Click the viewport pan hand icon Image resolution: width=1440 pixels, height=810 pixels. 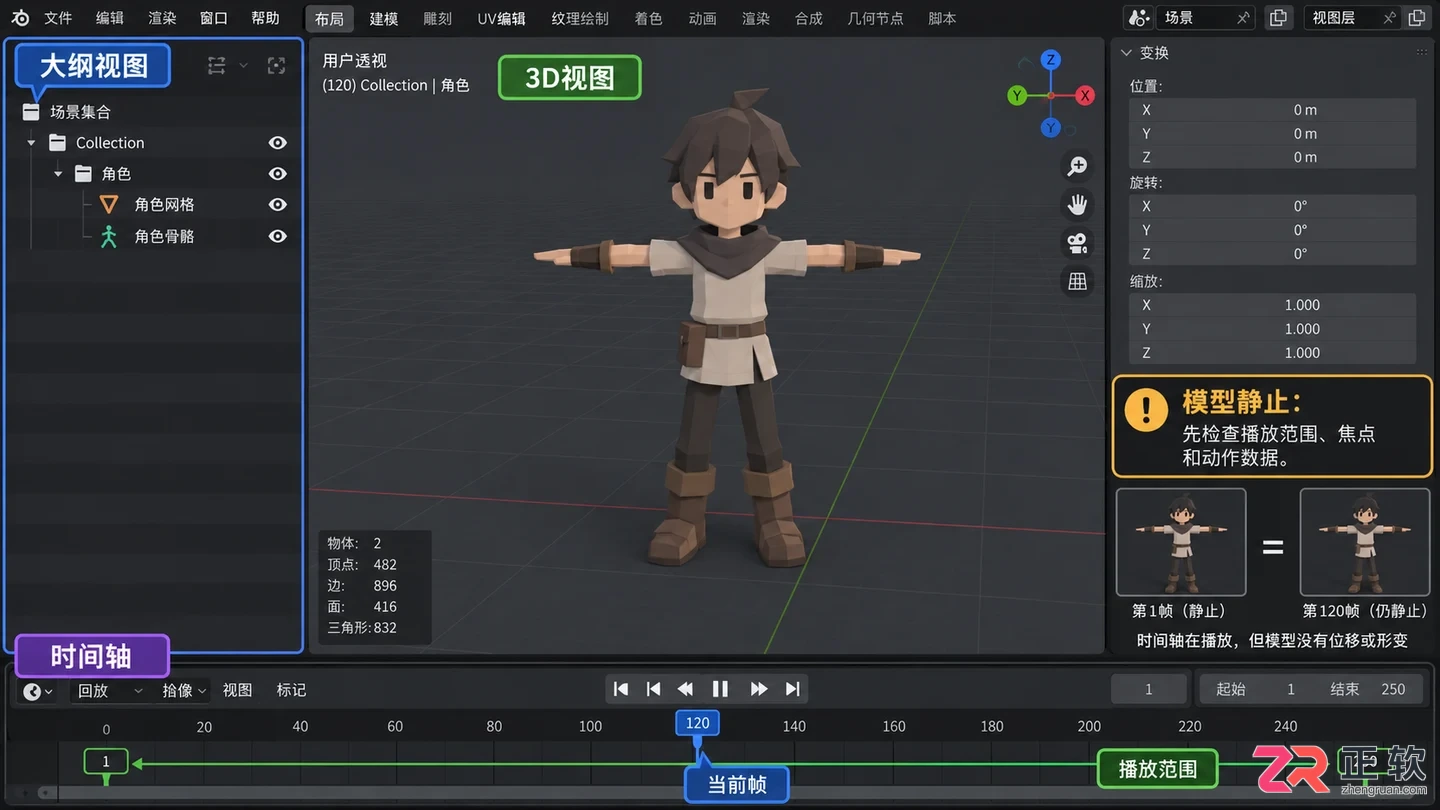point(1077,205)
